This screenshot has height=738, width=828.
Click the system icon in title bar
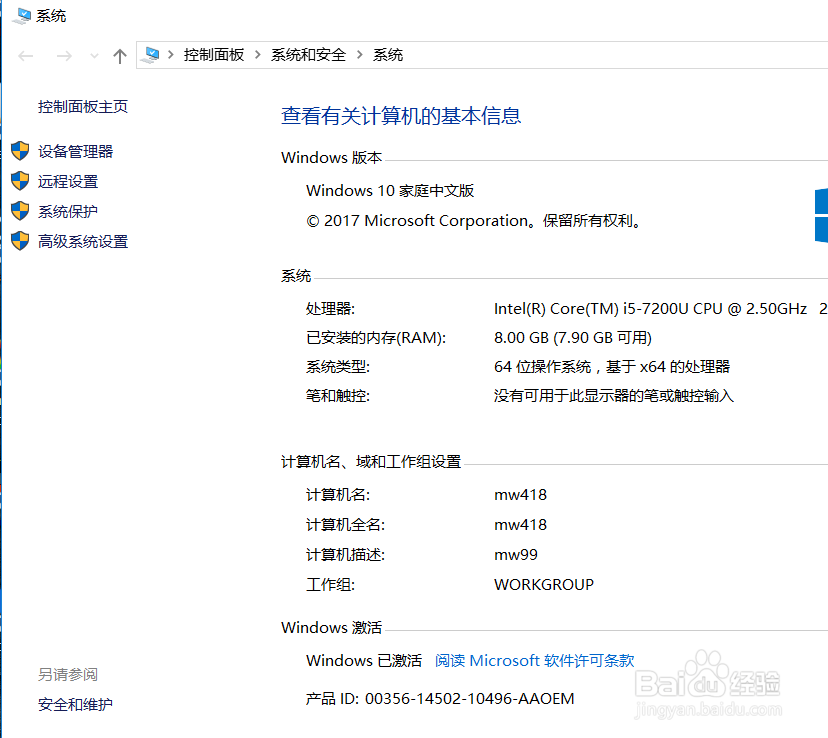click(22, 15)
